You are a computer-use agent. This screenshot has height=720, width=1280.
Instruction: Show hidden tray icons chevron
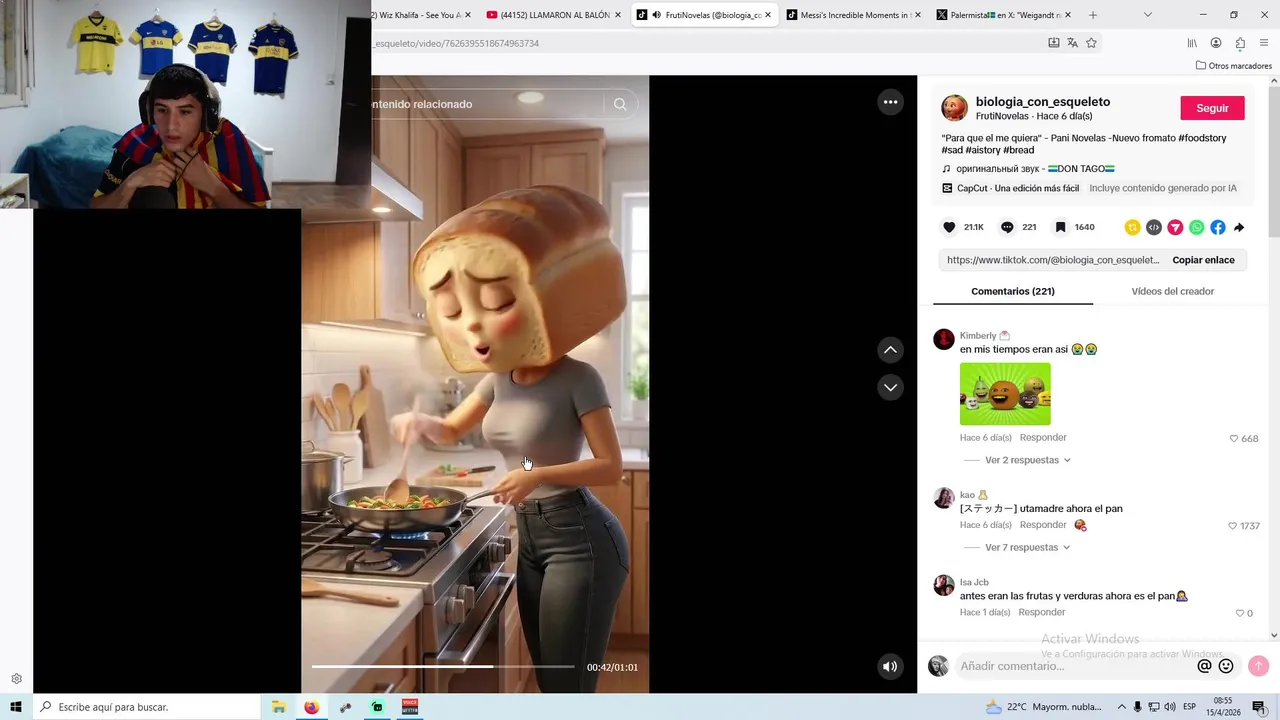(x=1121, y=707)
